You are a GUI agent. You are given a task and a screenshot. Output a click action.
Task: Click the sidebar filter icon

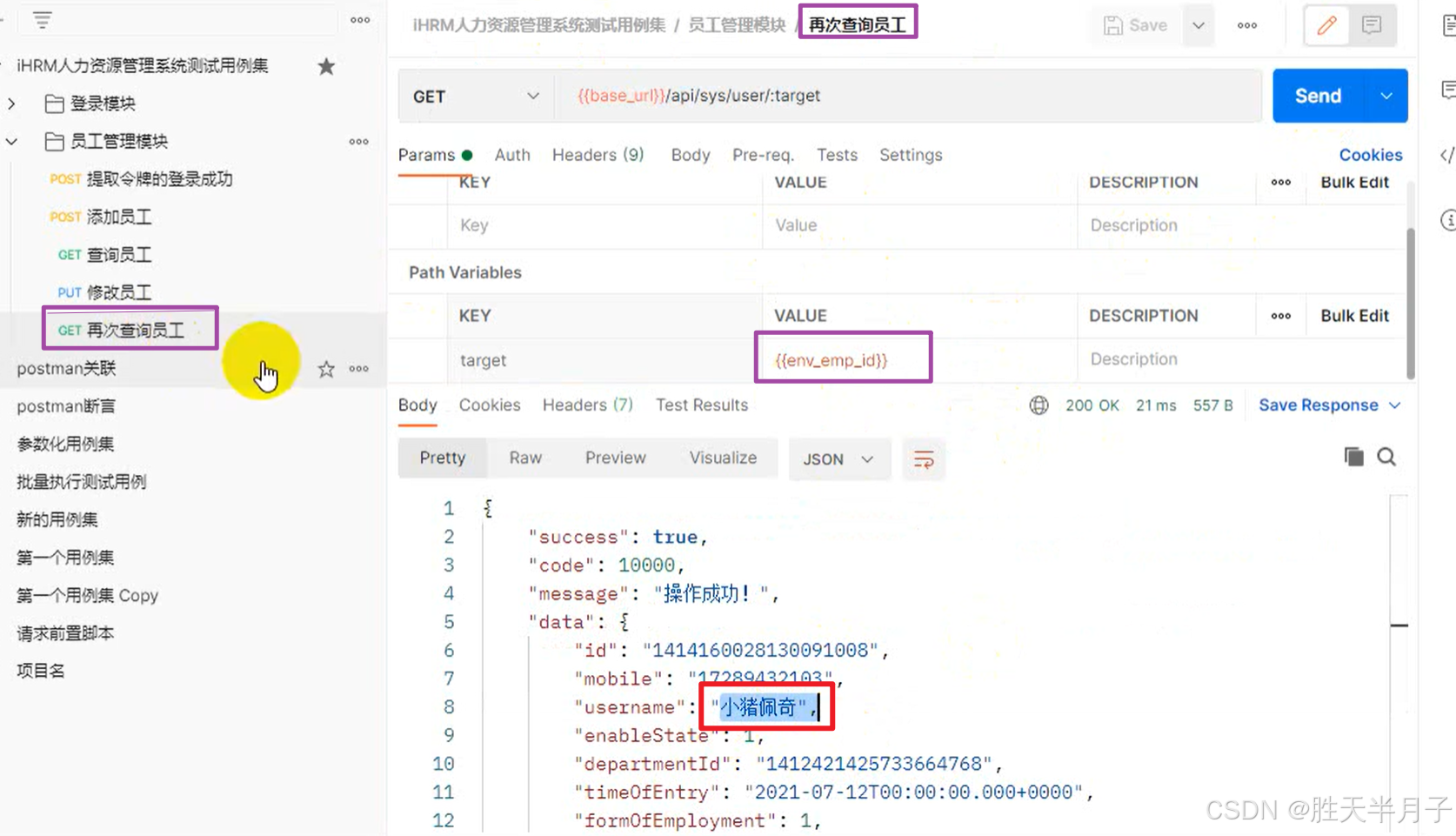point(42,19)
